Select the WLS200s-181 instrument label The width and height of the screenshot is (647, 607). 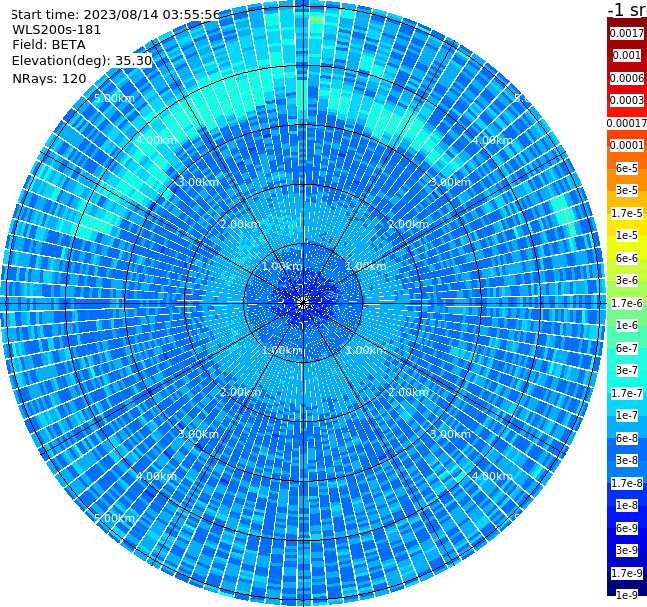click(x=57, y=30)
